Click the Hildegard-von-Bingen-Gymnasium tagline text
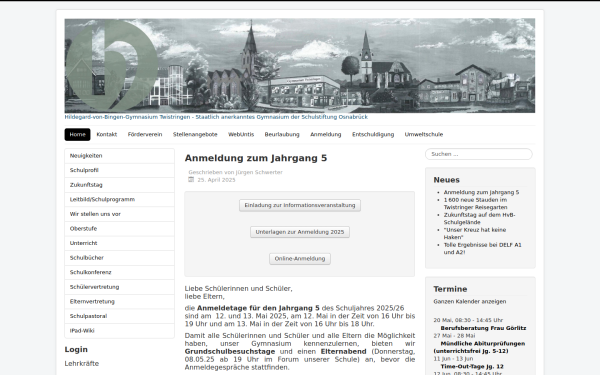This screenshot has height=375, width=600. pyautogui.click(x=216, y=117)
